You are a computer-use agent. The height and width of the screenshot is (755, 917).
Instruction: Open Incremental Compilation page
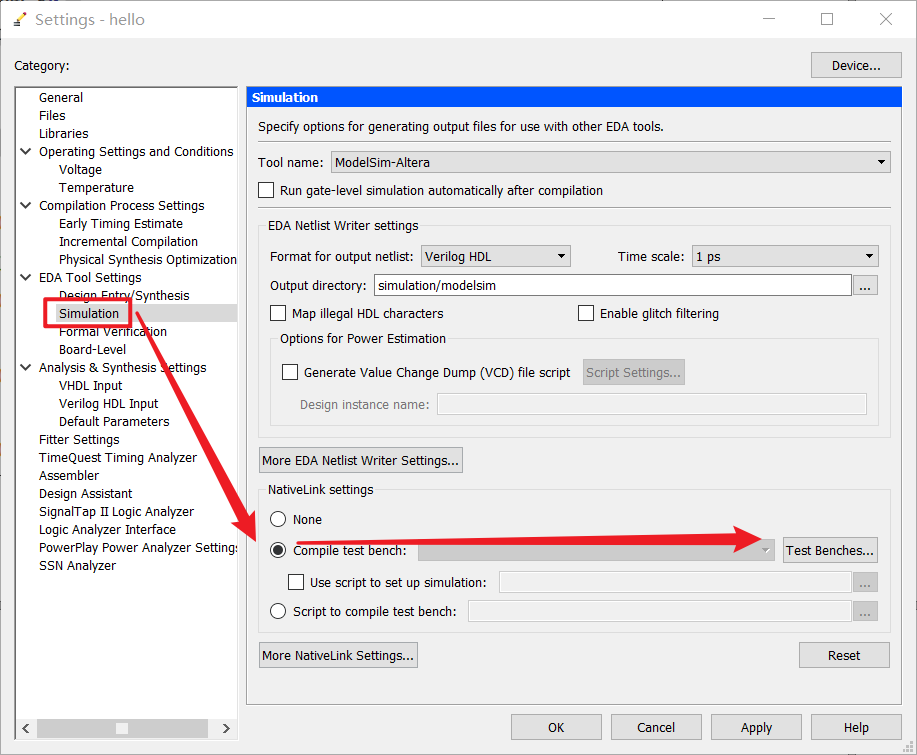click(x=128, y=242)
